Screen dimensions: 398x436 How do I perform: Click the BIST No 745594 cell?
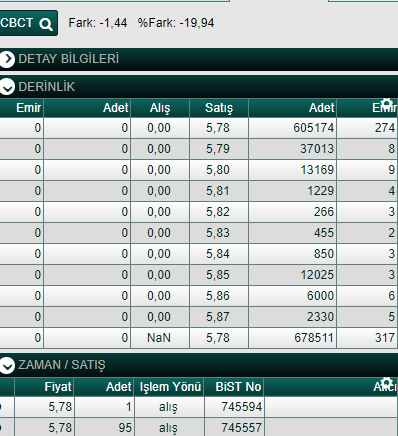click(234, 407)
